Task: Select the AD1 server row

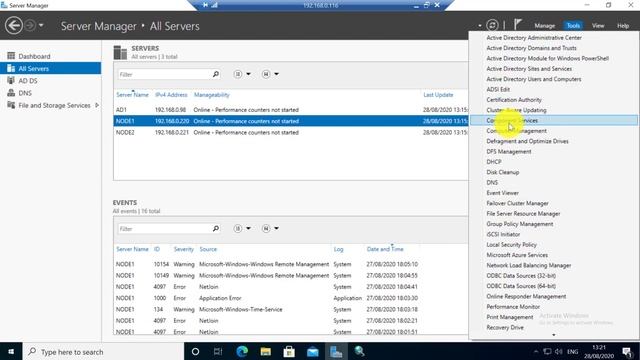Action: tap(291, 110)
